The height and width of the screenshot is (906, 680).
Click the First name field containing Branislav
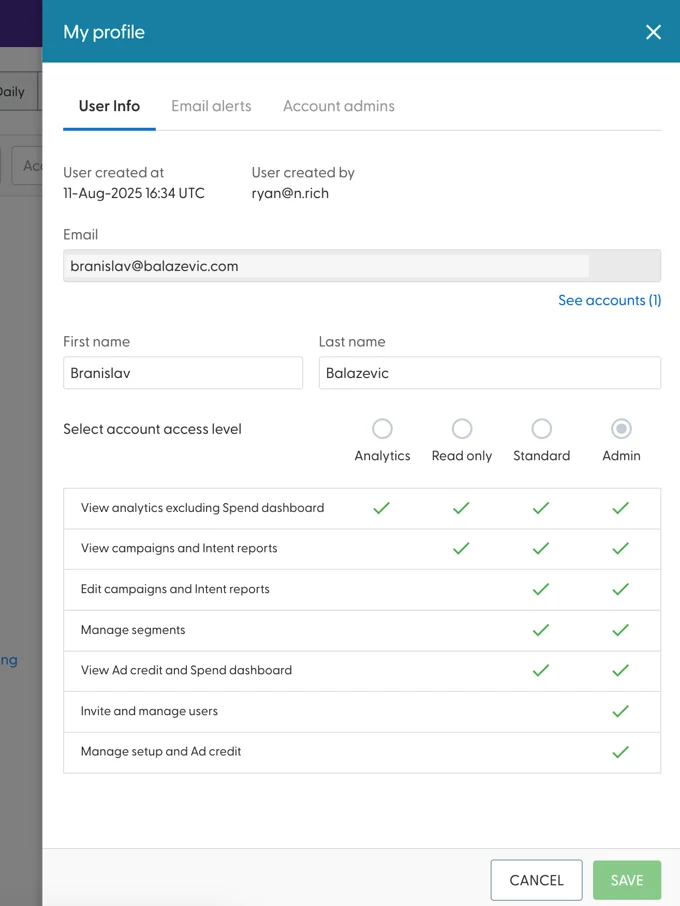(183, 373)
